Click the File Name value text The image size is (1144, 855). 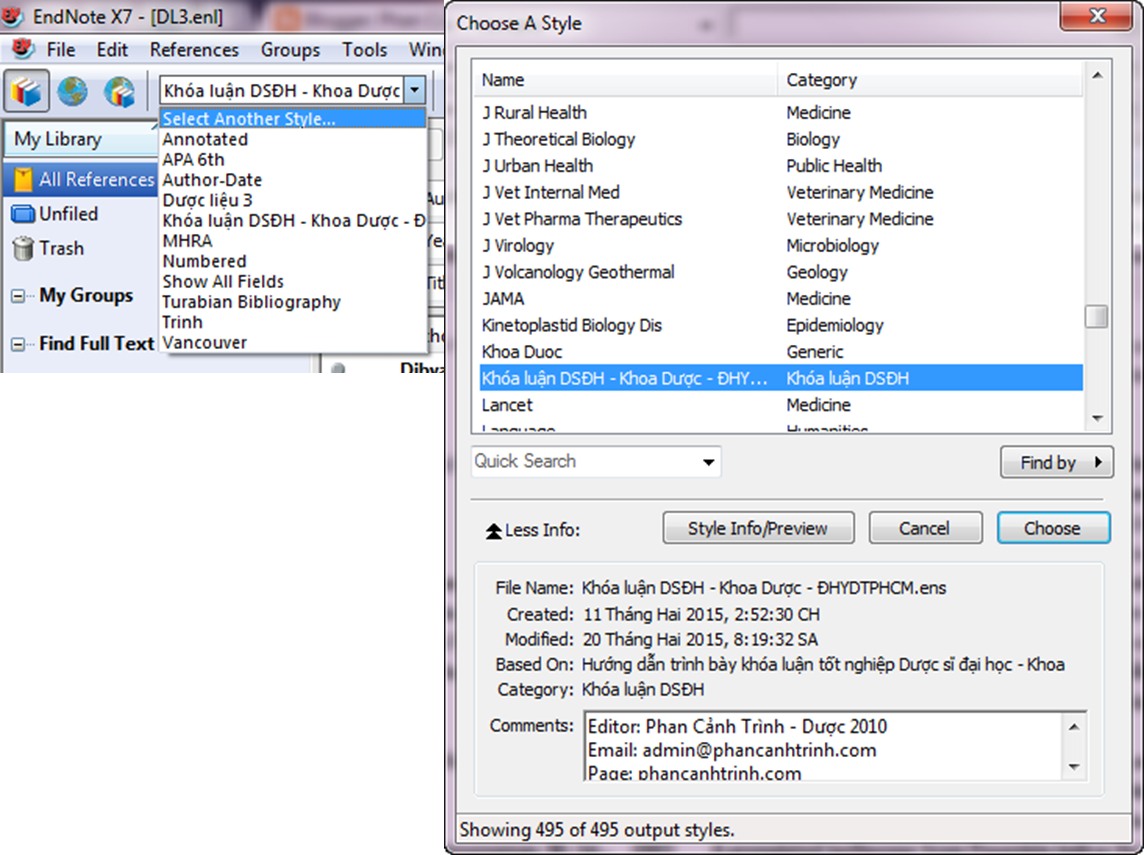[764, 588]
